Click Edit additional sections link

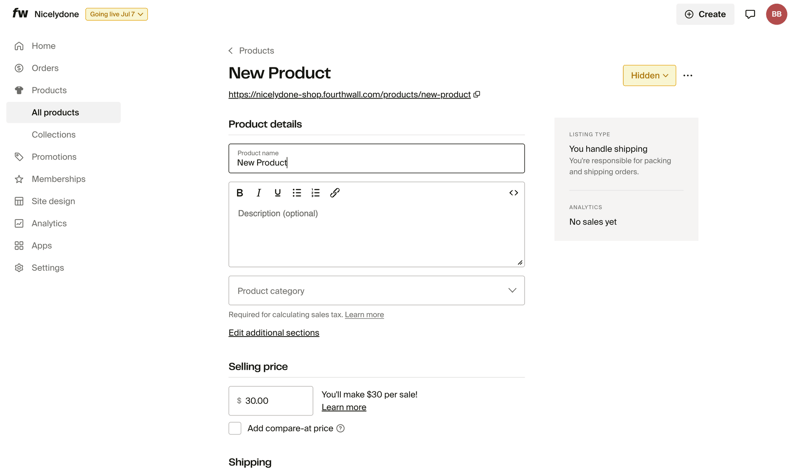click(x=274, y=333)
